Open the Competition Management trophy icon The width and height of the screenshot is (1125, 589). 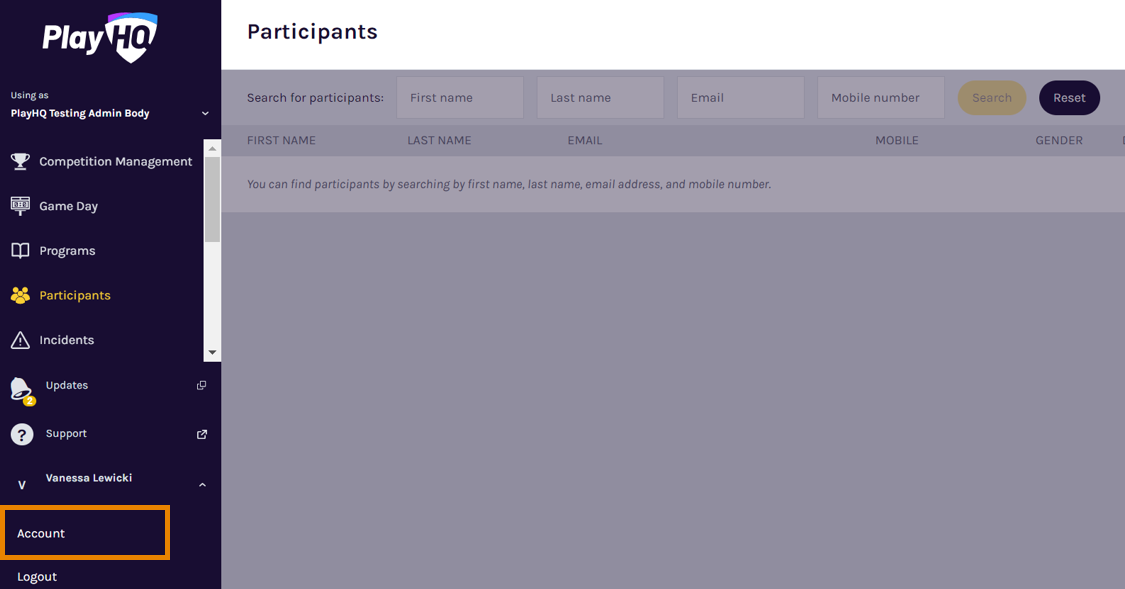click(20, 161)
